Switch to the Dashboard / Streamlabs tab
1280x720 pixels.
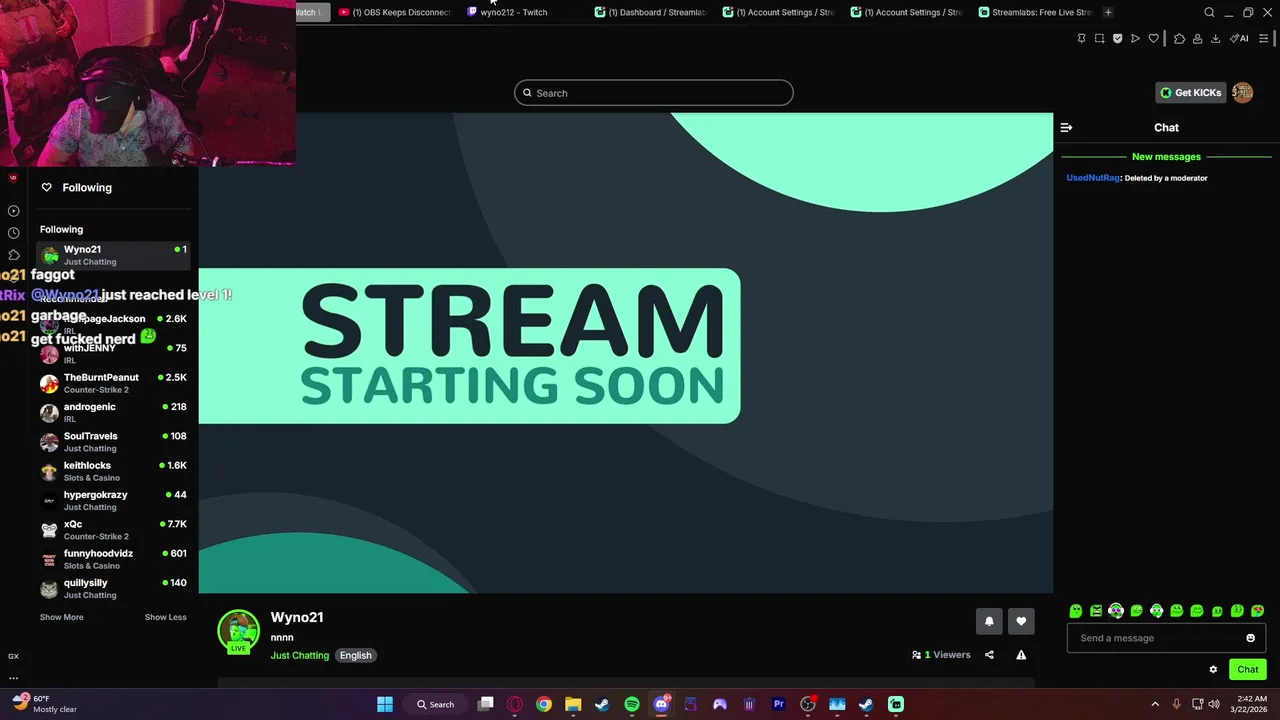(x=650, y=12)
